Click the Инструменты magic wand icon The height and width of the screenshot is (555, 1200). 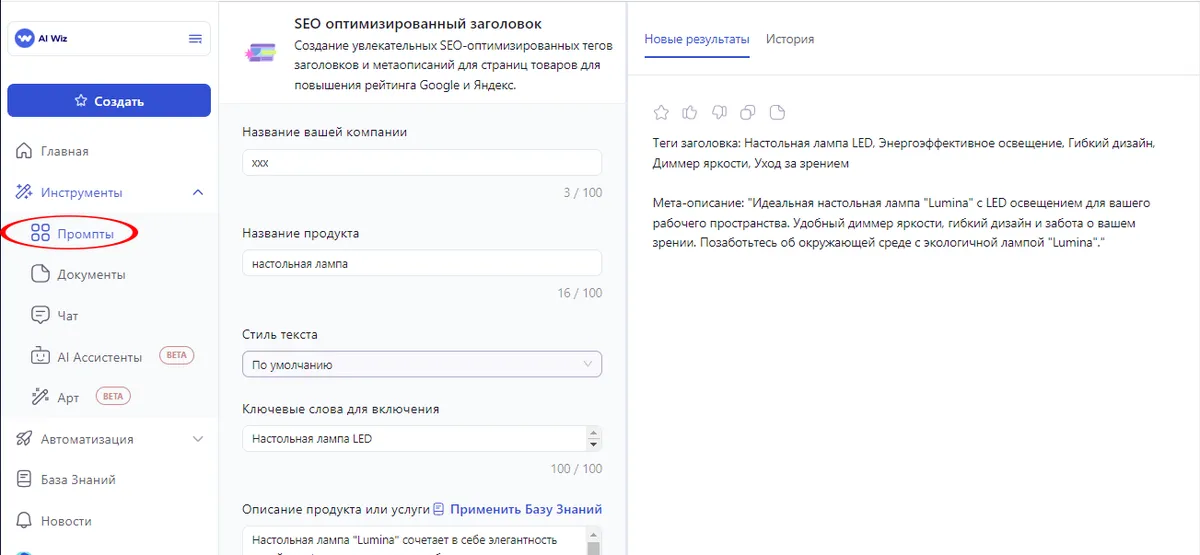click(25, 192)
